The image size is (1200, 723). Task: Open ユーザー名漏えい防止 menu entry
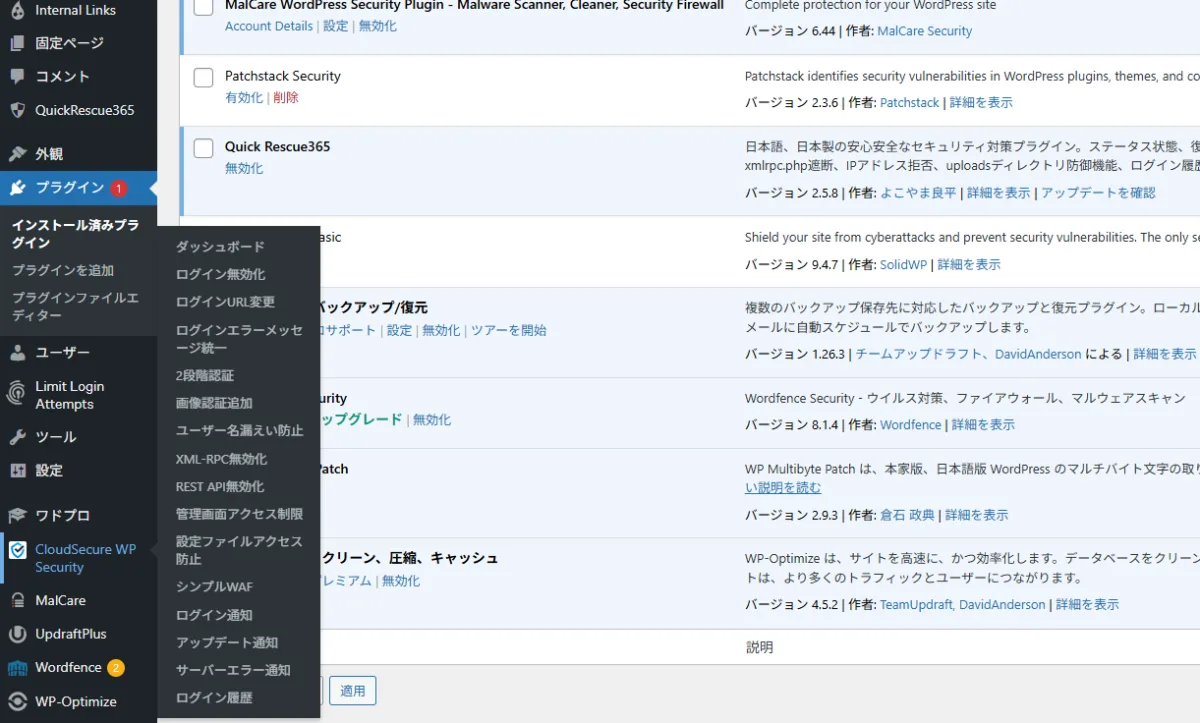pos(239,430)
